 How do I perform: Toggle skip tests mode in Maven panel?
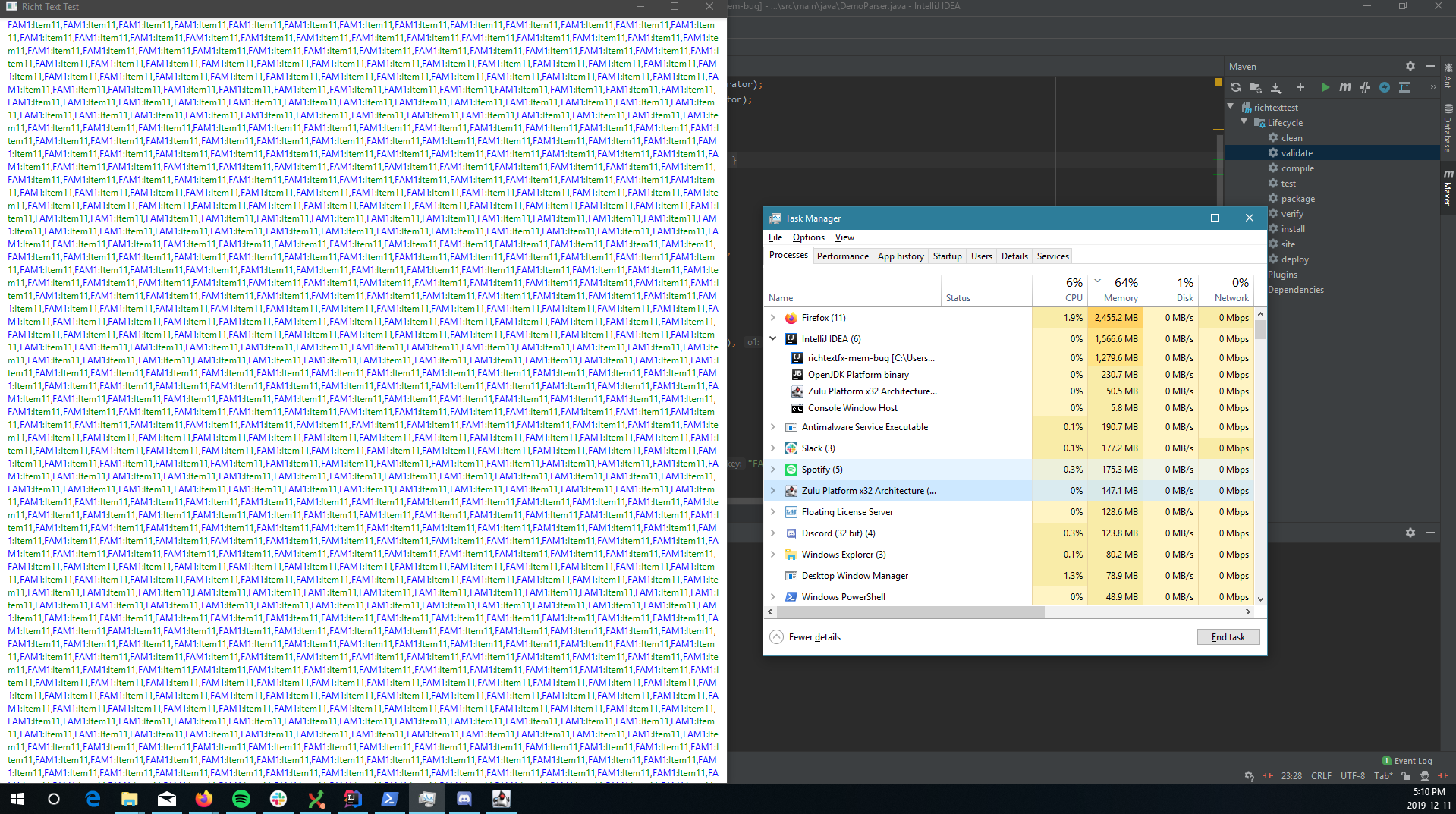(x=1364, y=87)
